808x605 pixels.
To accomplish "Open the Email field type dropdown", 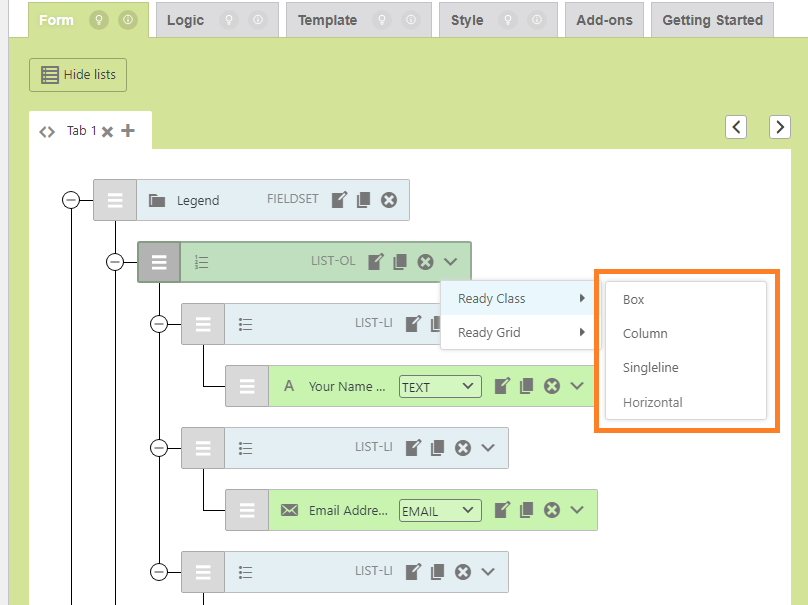I will (439, 511).
